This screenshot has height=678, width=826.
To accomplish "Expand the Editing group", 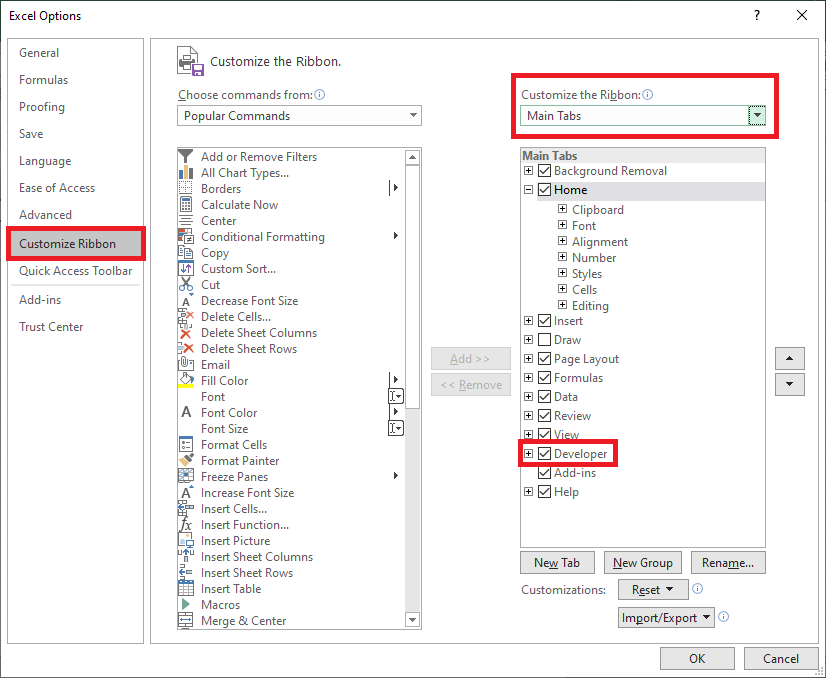I will tap(563, 305).
